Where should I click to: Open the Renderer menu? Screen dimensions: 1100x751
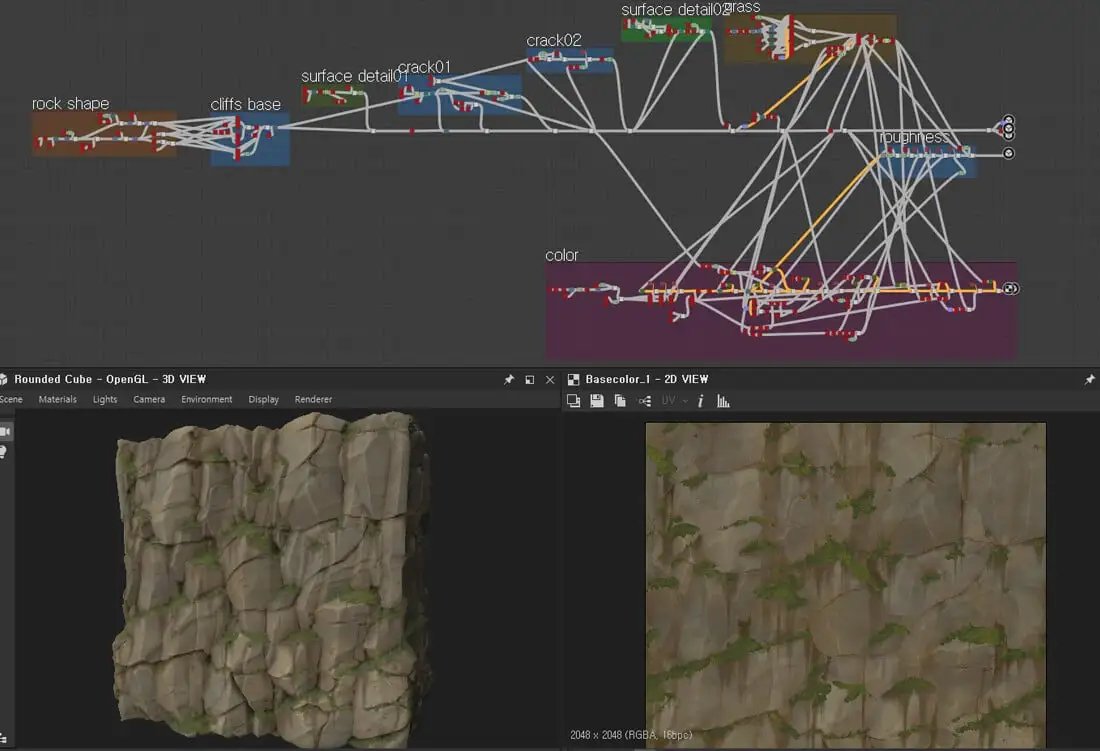tap(313, 400)
